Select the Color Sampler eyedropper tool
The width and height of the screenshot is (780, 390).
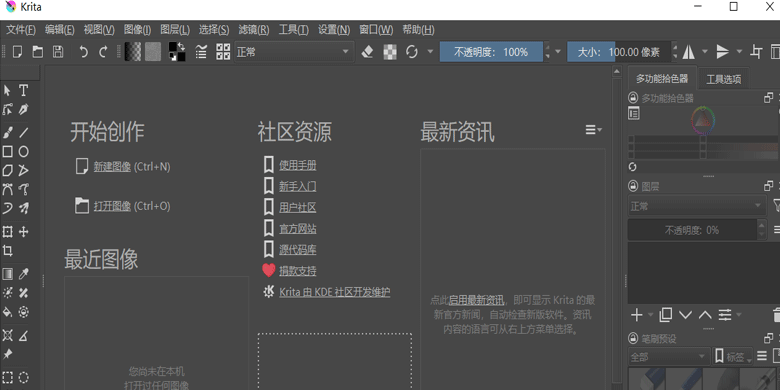(x=23, y=274)
